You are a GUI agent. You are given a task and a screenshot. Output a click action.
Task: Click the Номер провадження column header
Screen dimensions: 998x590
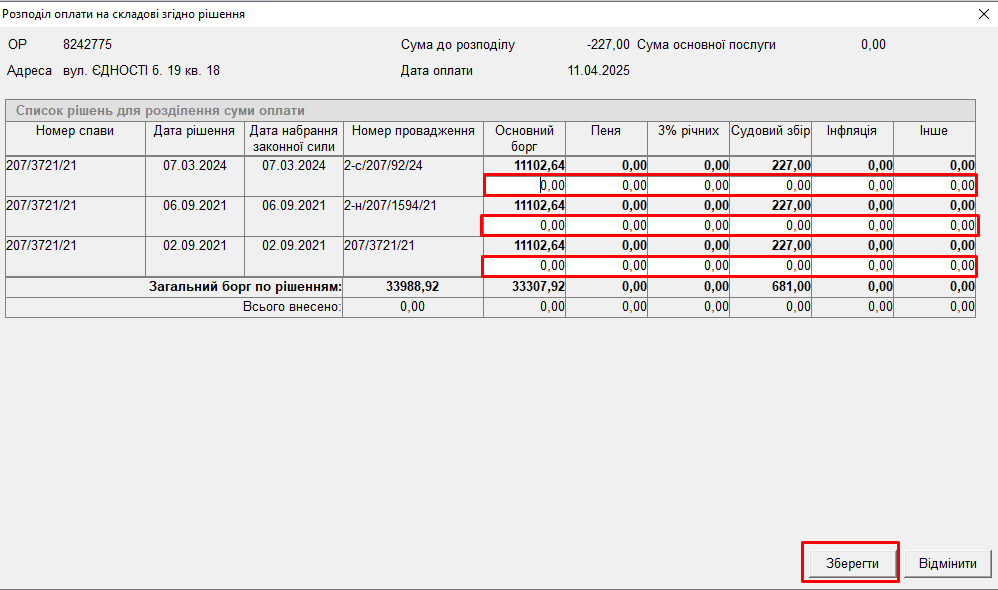click(x=413, y=131)
